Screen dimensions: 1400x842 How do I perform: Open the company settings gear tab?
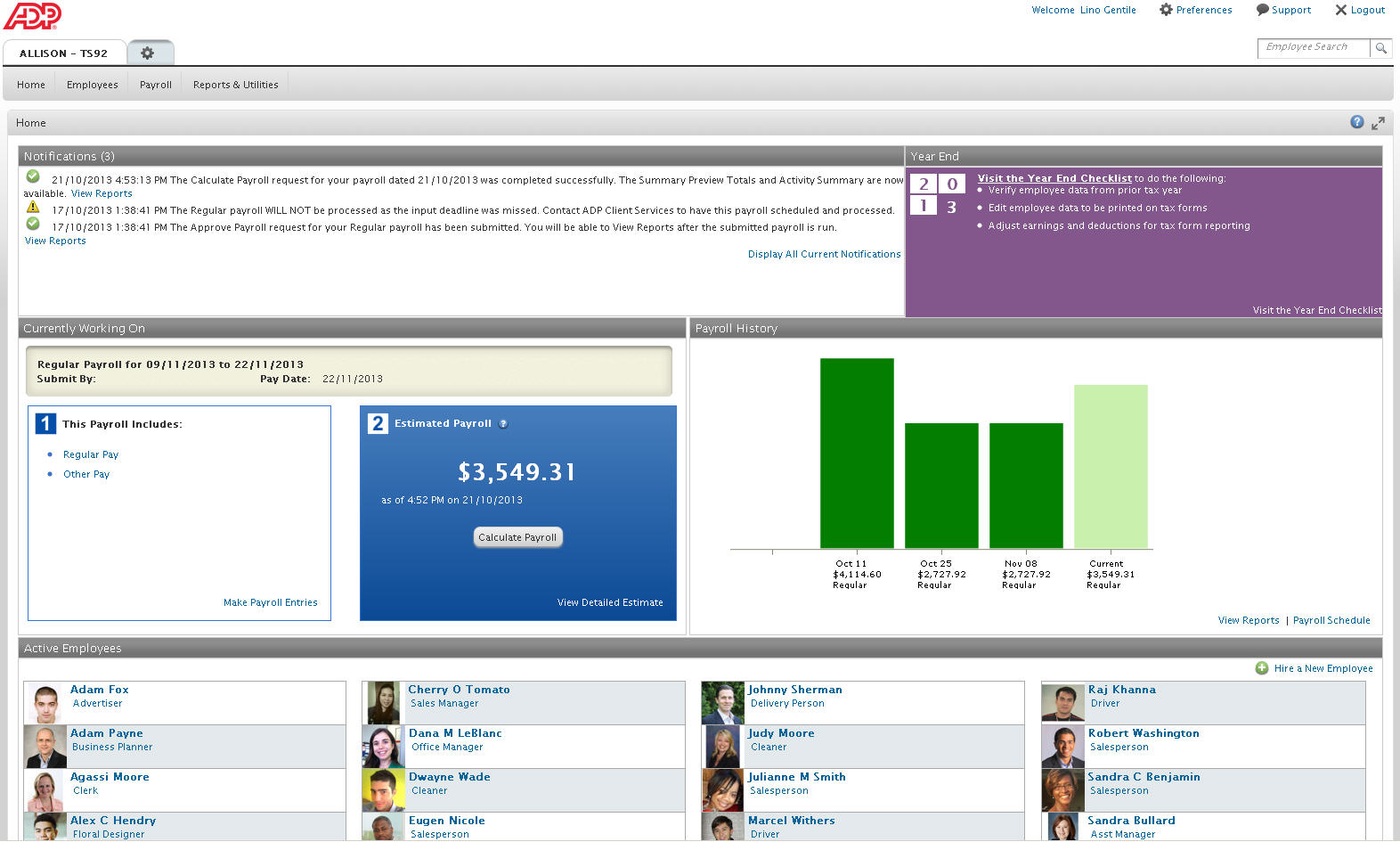click(148, 53)
